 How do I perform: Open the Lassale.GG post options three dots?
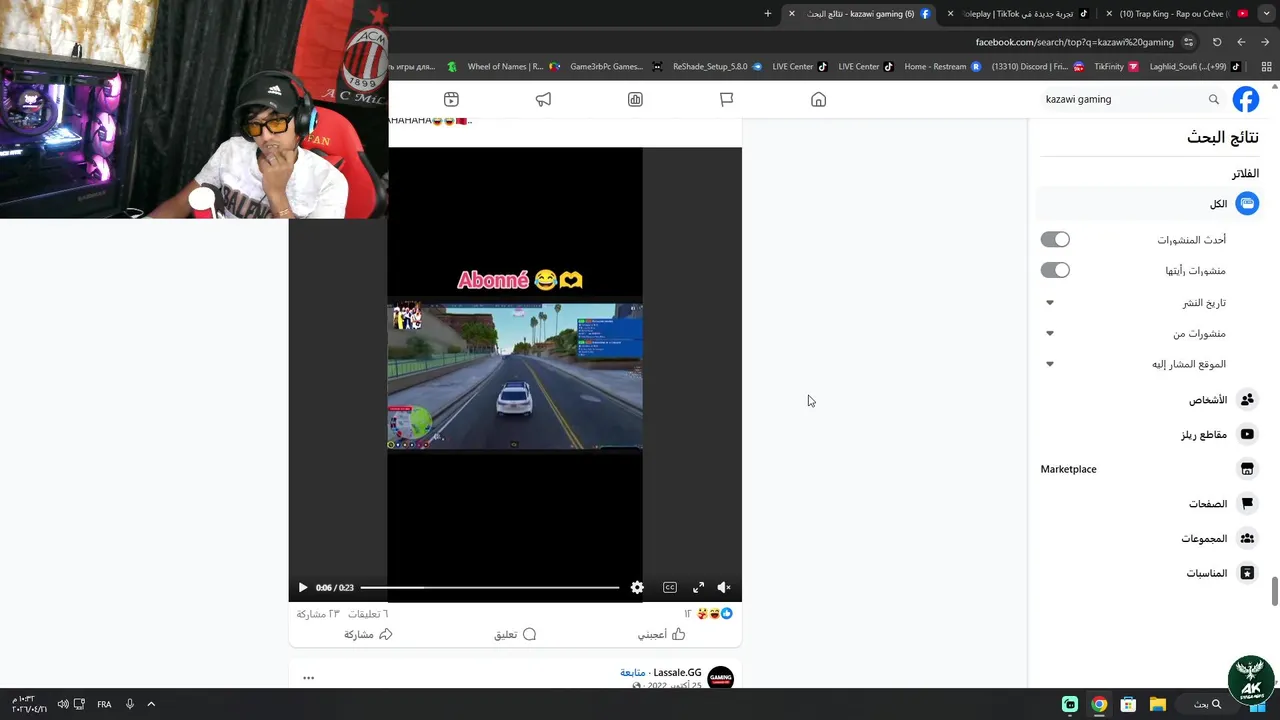[308, 678]
